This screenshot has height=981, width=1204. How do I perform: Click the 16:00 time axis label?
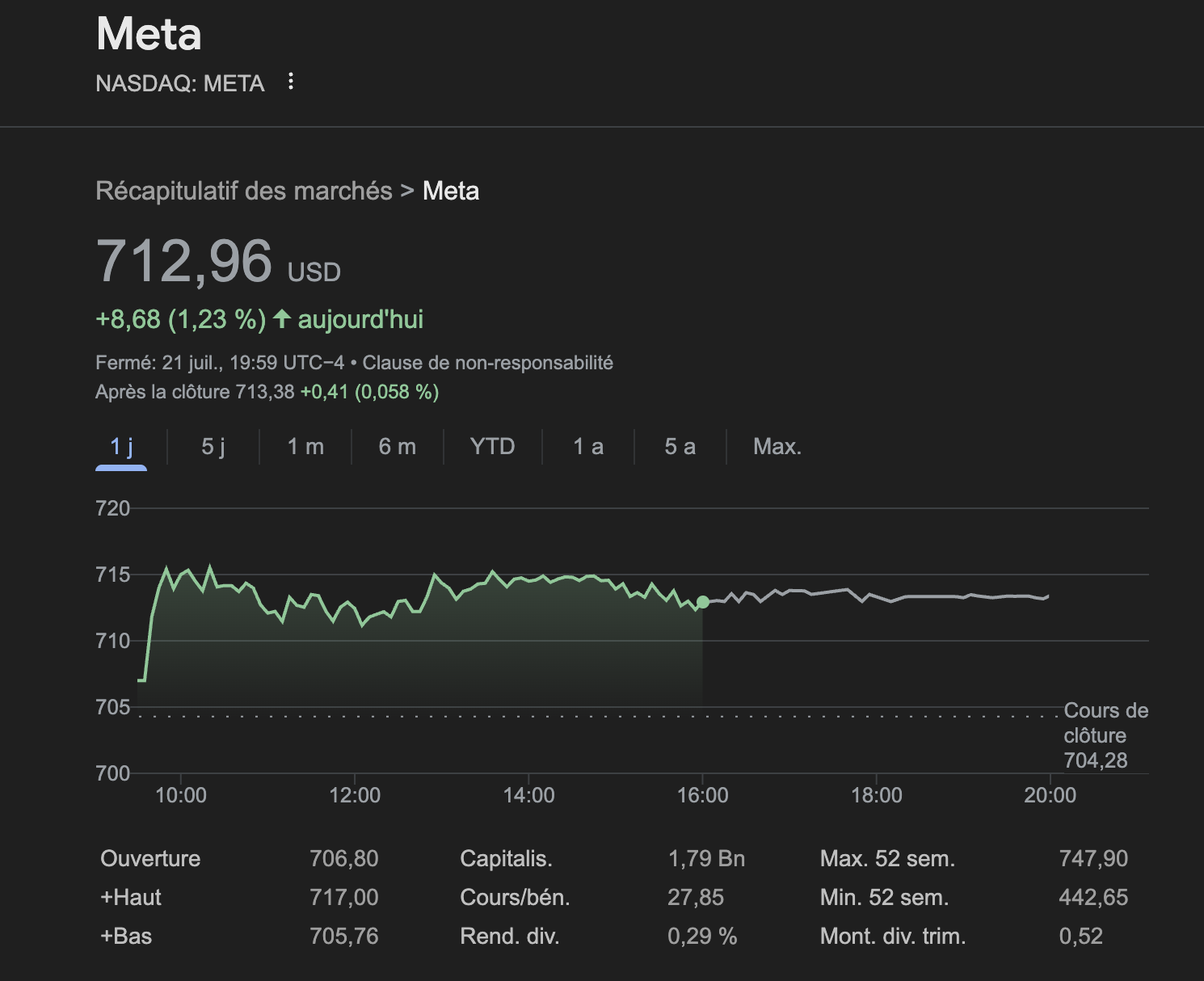tap(703, 795)
